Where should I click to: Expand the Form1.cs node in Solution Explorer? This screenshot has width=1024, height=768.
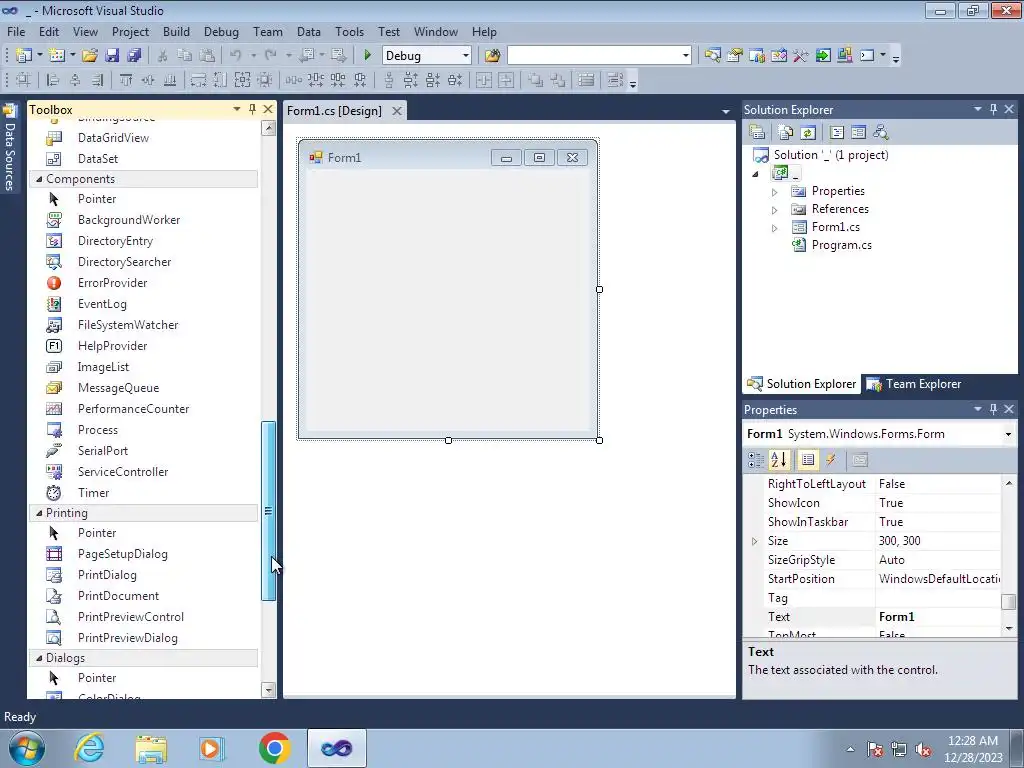(x=775, y=228)
